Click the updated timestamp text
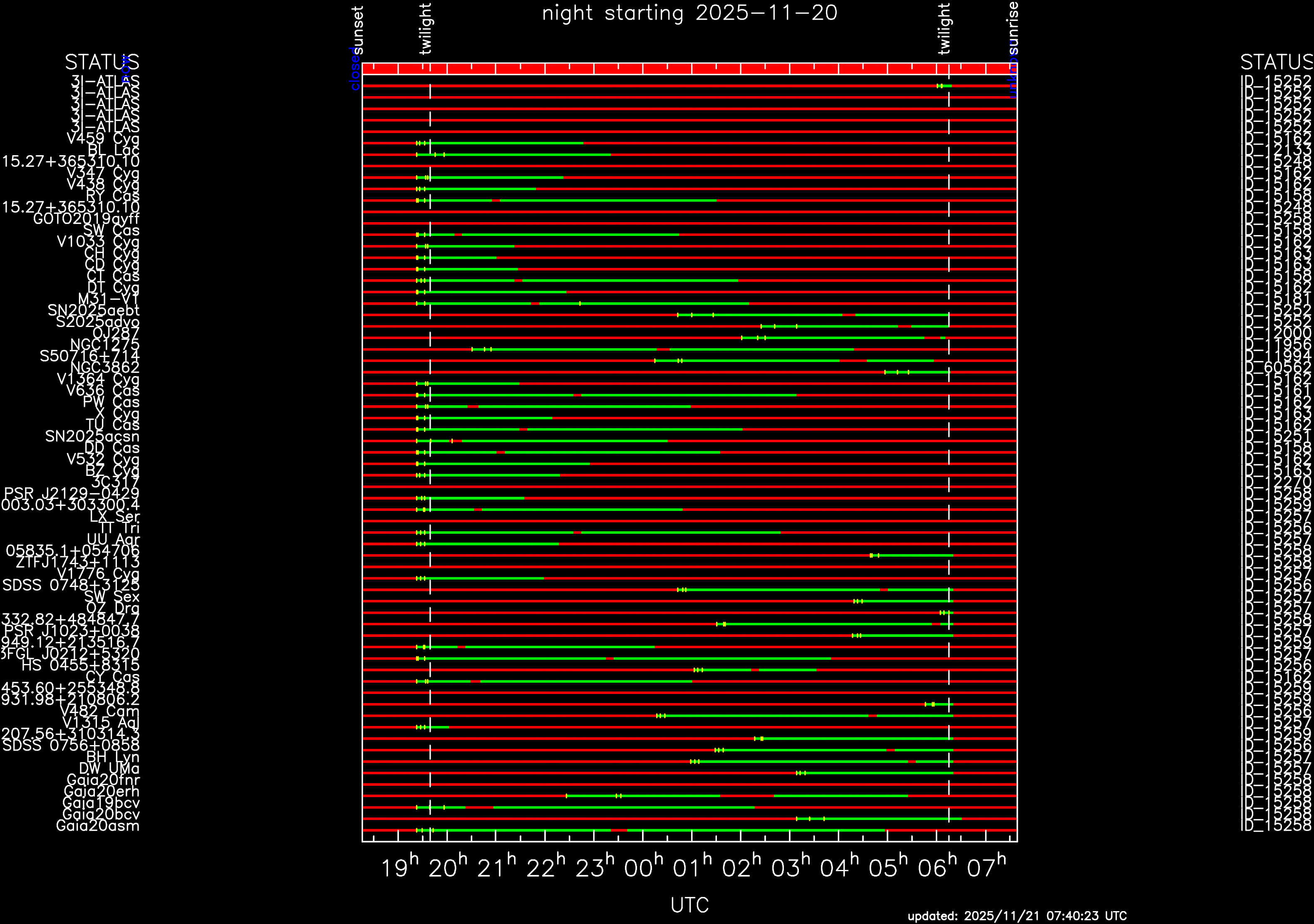Image resolution: width=1314 pixels, height=924 pixels. [x=1017, y=915]
